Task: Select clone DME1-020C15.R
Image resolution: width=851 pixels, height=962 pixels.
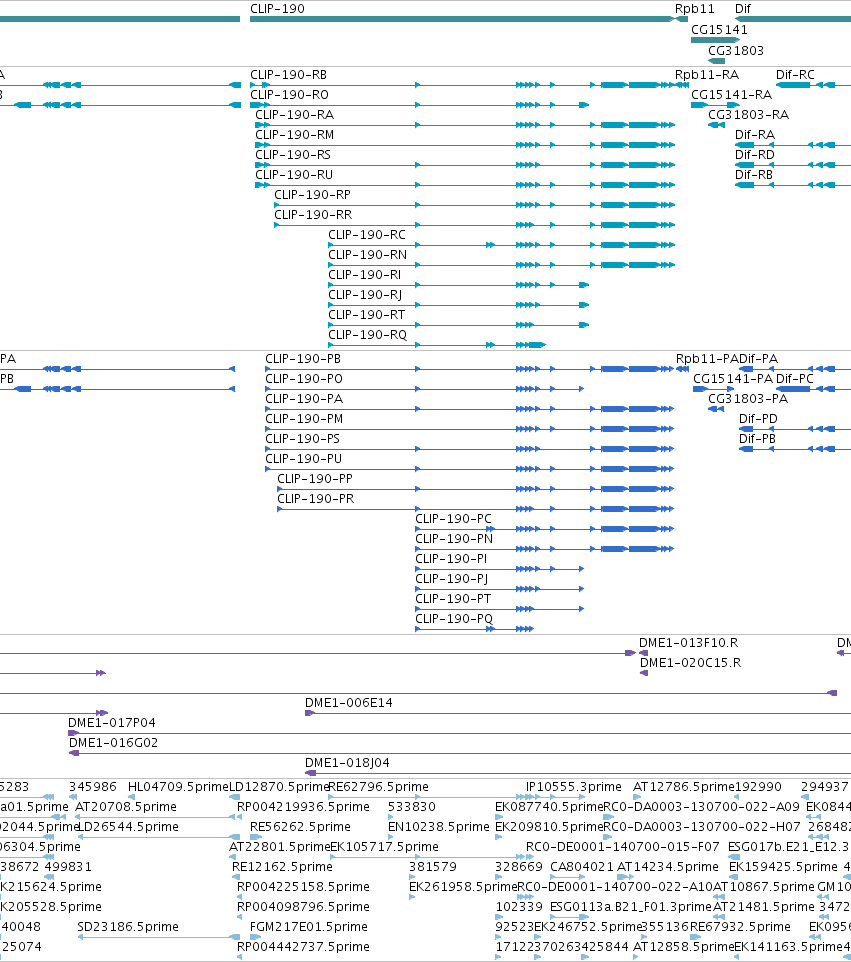Action: coord(690,663)
